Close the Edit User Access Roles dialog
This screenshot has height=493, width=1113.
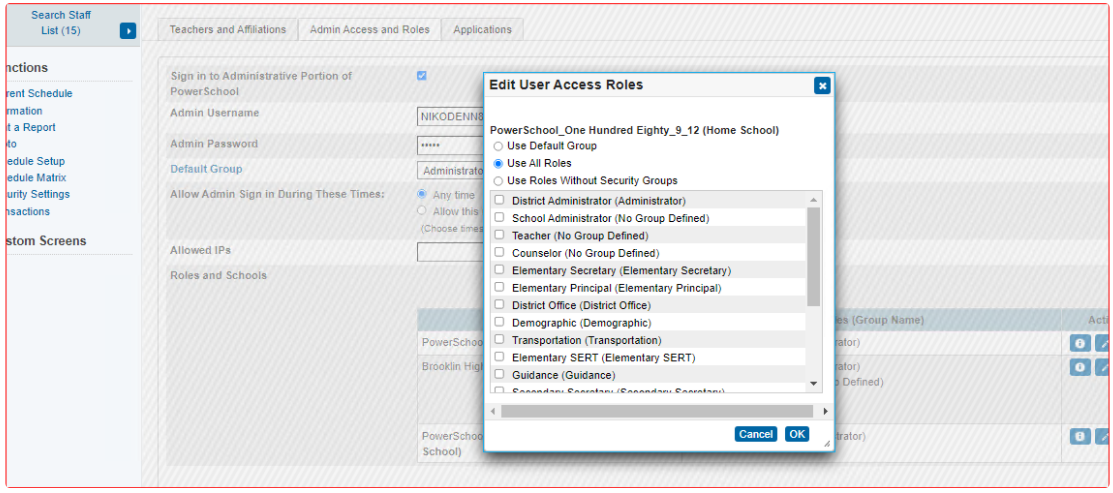pyautogui.click(x=822, y=86)
